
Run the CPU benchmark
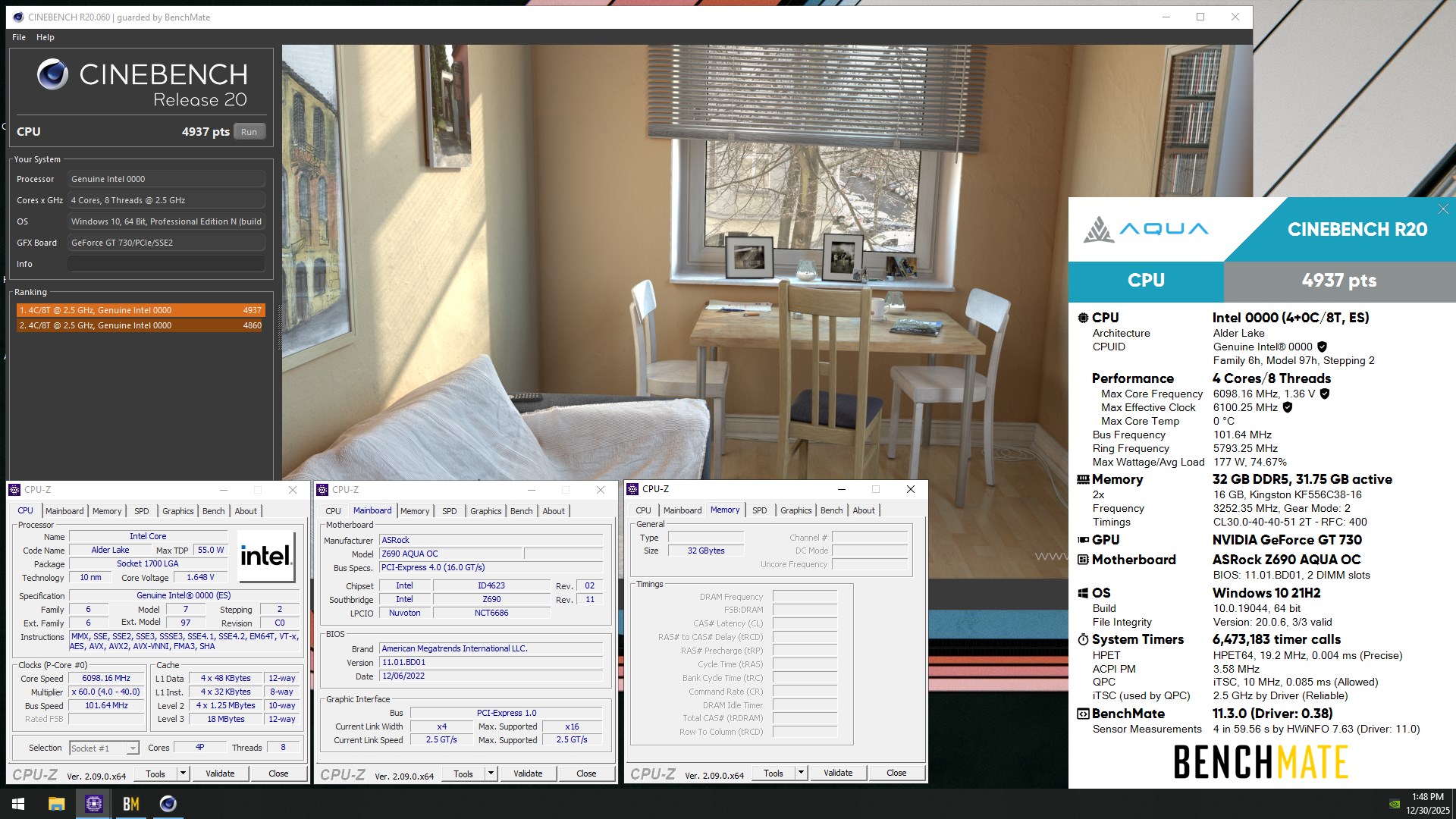click(x=249, y=132)
